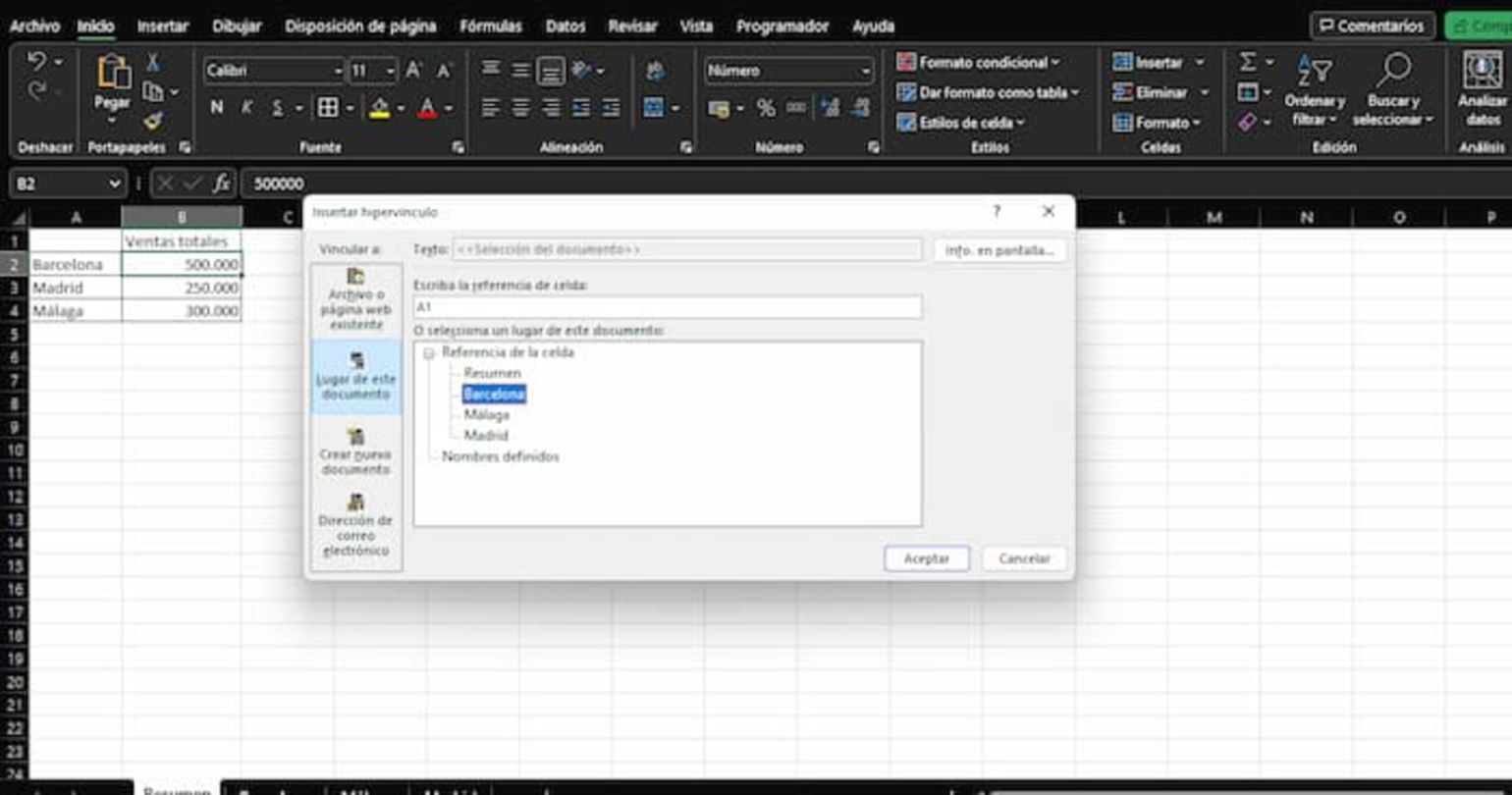This screenshot has height=795, width=1512.
Task: Apply the red font color A
Action: click(427, 108)
